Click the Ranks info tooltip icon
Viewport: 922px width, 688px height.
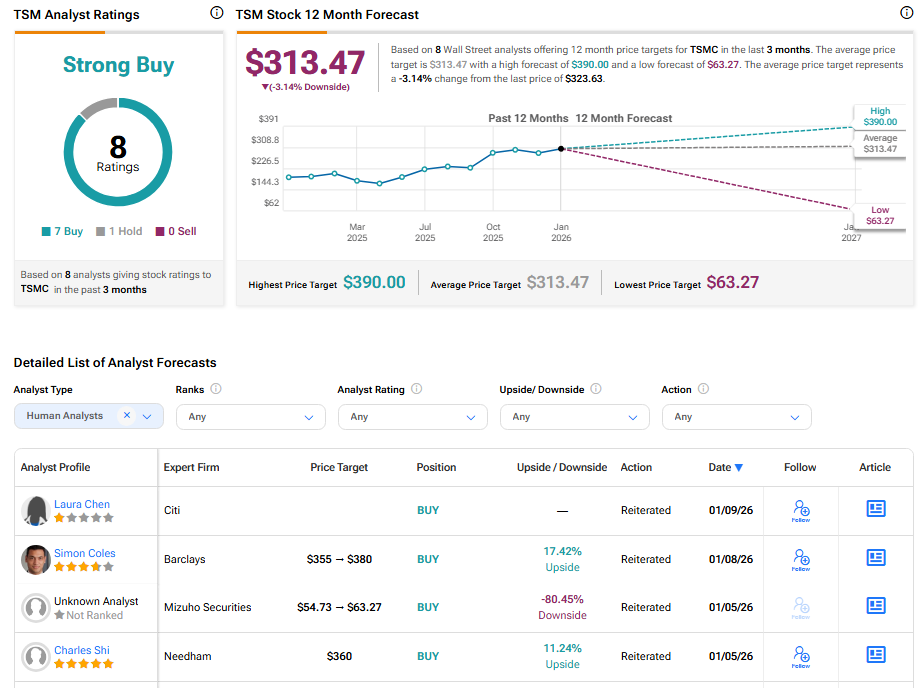pos(216,389)
